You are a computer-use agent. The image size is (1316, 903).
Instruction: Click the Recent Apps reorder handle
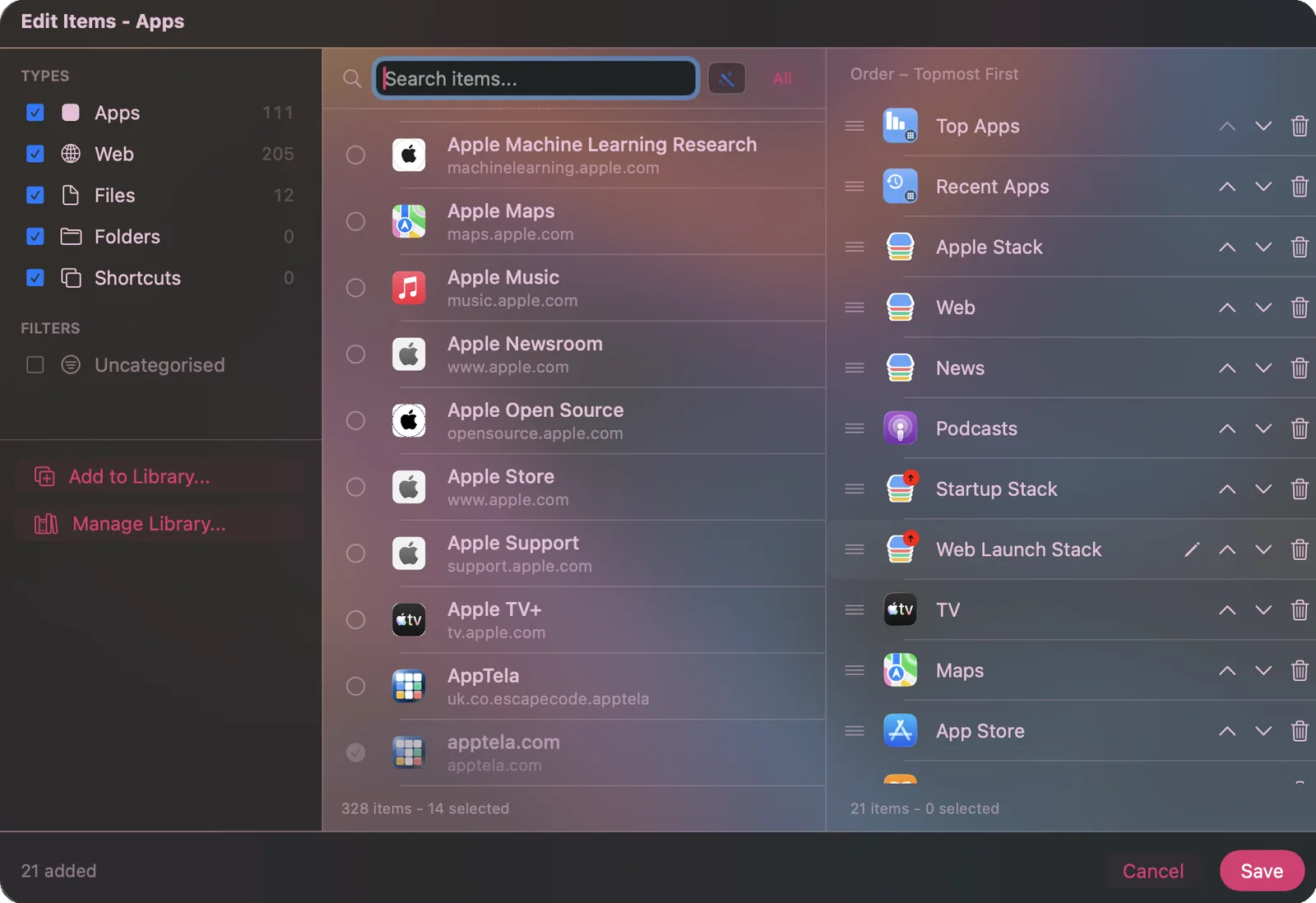point(855,187)
